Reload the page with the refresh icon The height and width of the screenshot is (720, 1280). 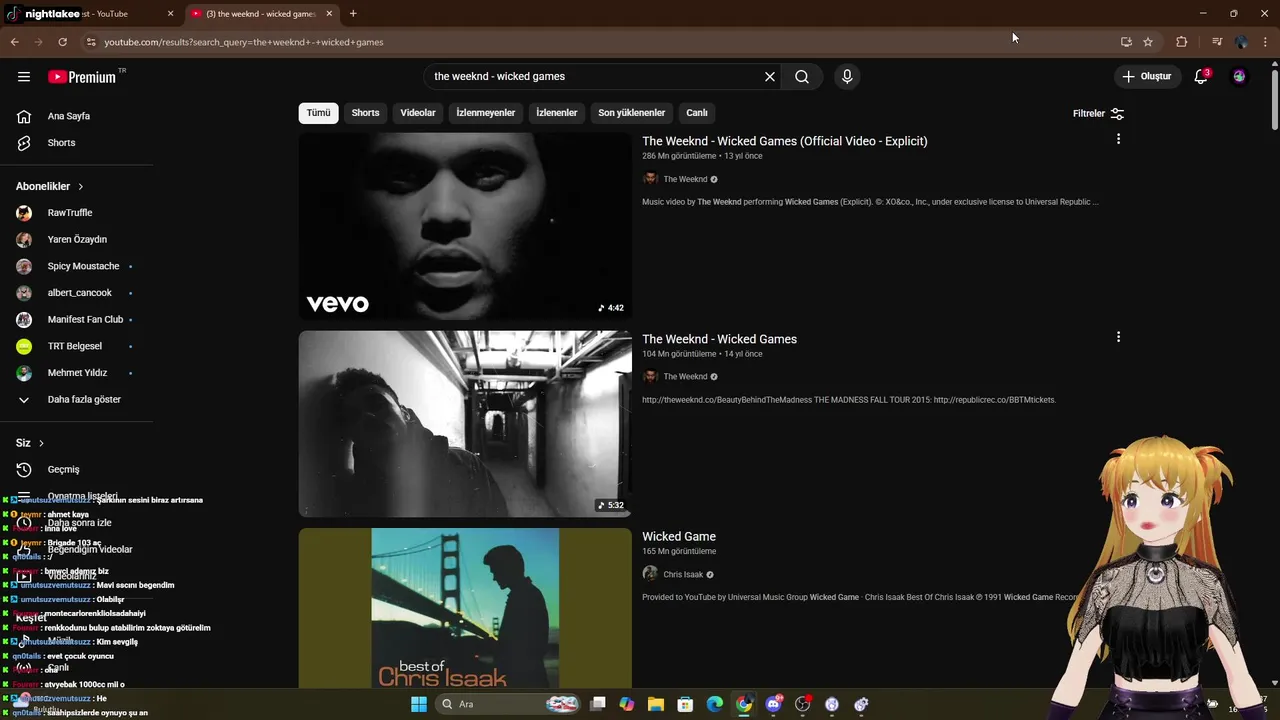click(62, 42)
